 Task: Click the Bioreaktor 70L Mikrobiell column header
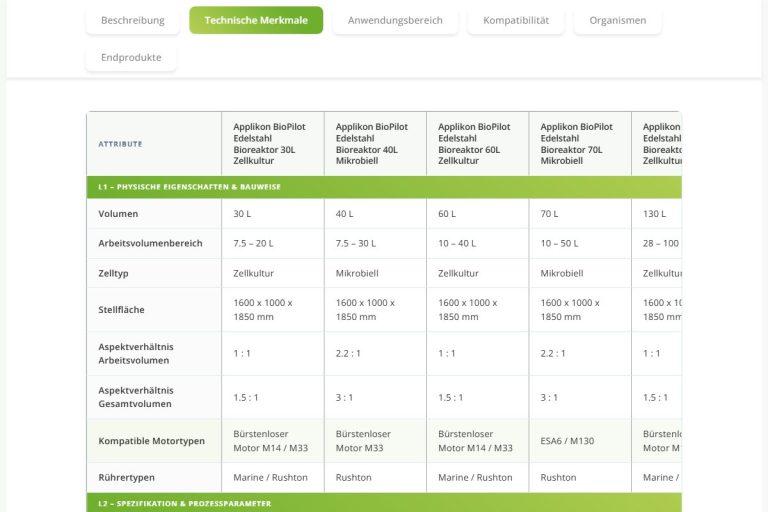pos(580,144)
